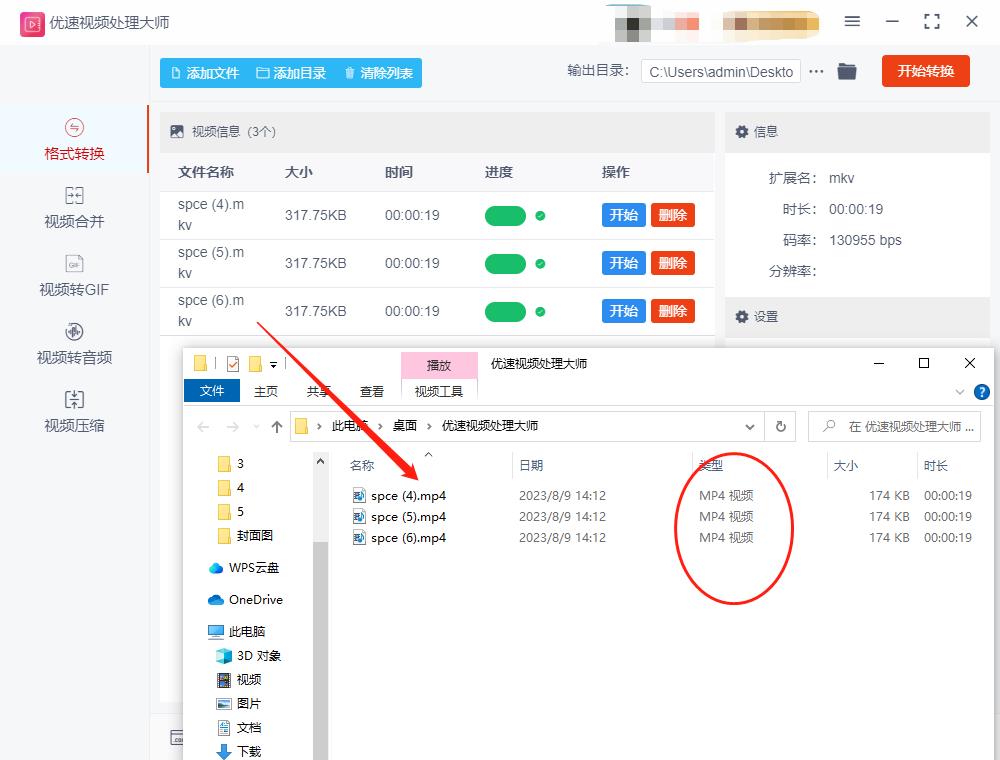The width and height of the screenshot is (1000, 760).
Task: Click the output directory path field
Action: coord(721,72)
